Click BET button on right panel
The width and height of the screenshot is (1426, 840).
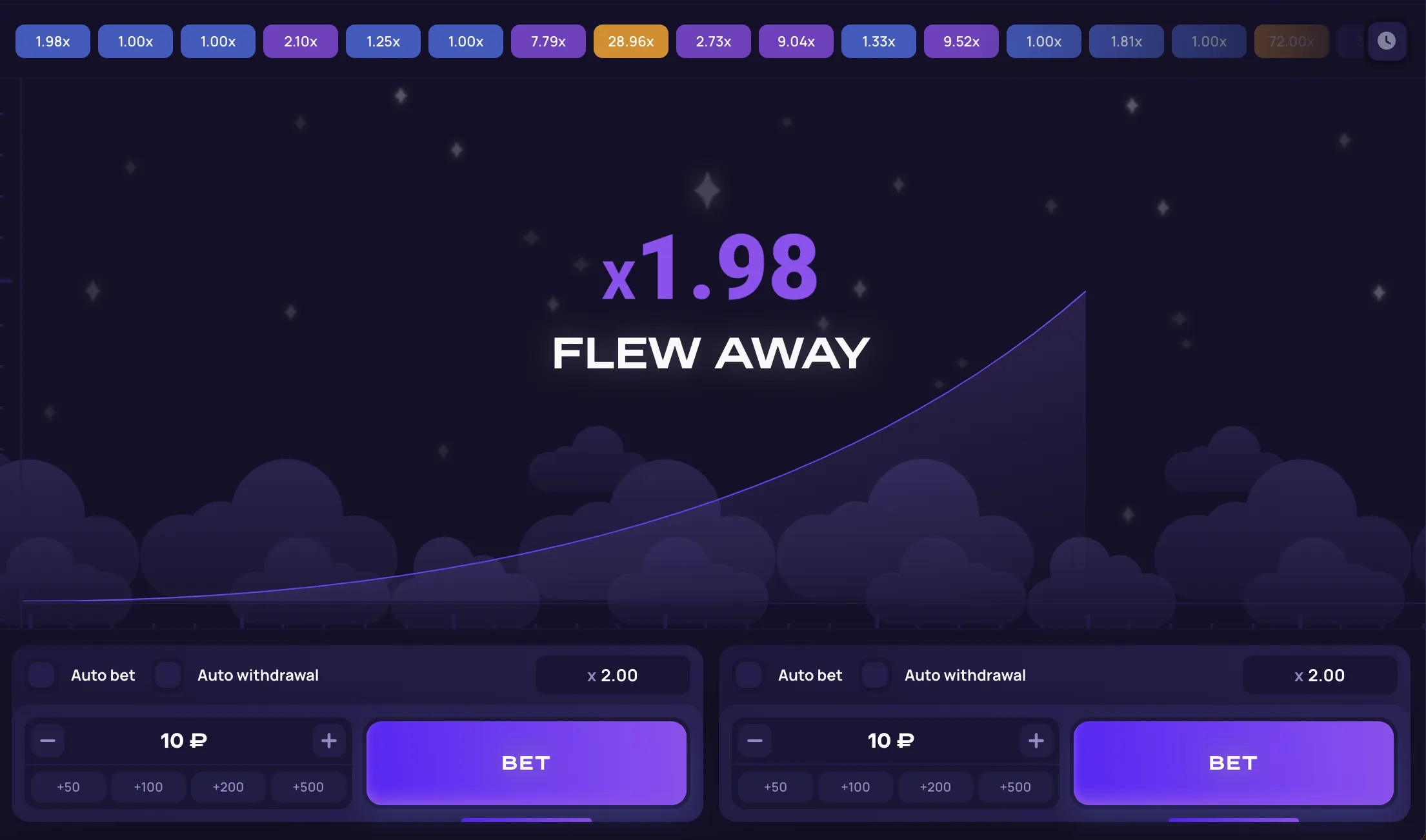(1233, 762)
